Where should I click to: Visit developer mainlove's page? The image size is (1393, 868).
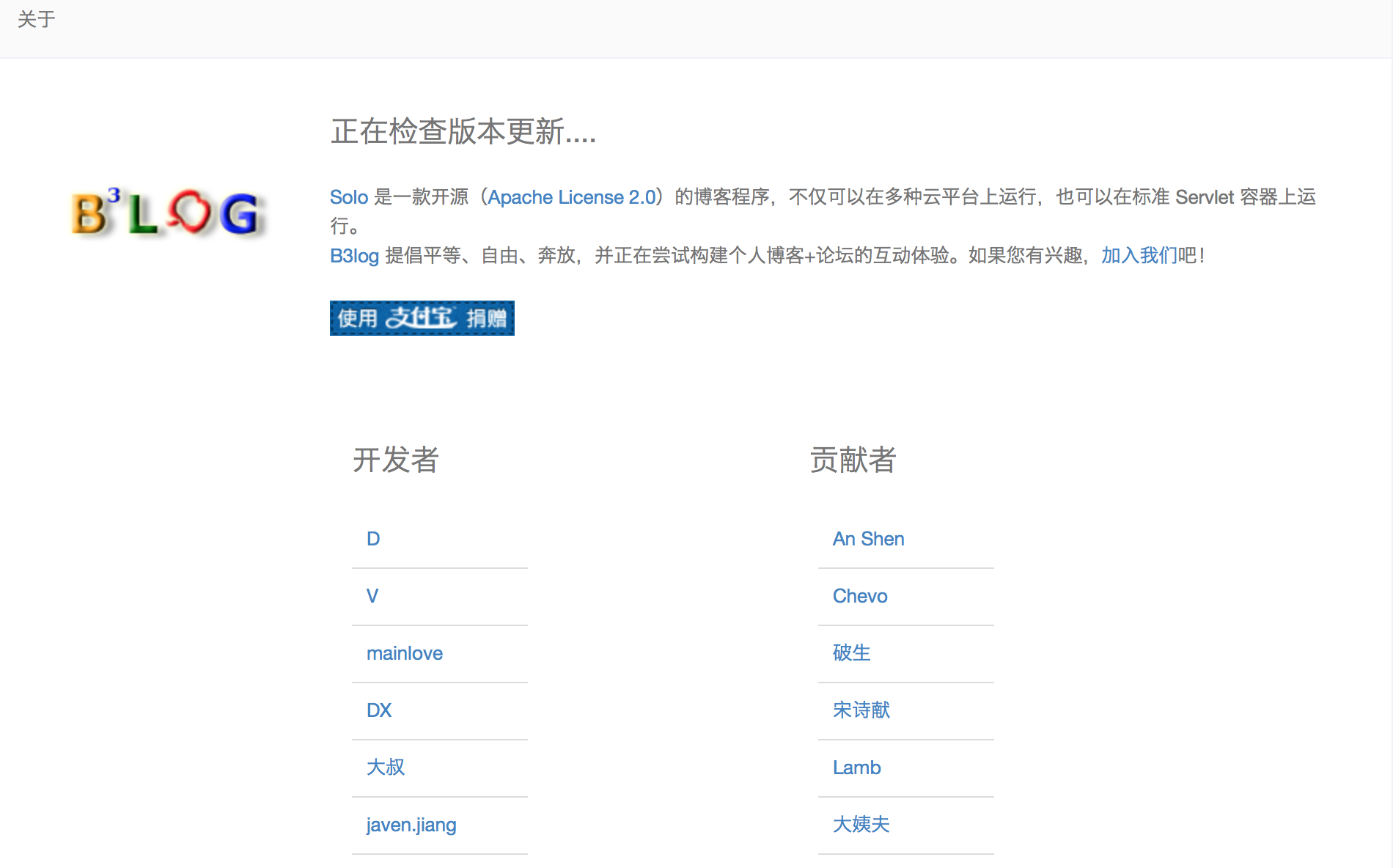click(x=405, y=653)
